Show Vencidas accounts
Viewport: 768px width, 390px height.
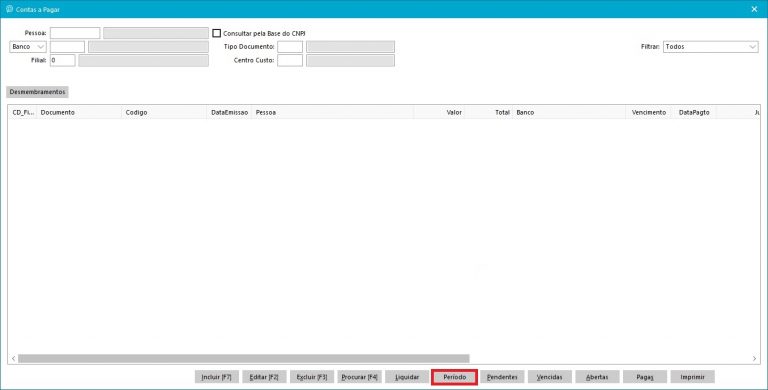pyautogui.click(x=550, y=377)
